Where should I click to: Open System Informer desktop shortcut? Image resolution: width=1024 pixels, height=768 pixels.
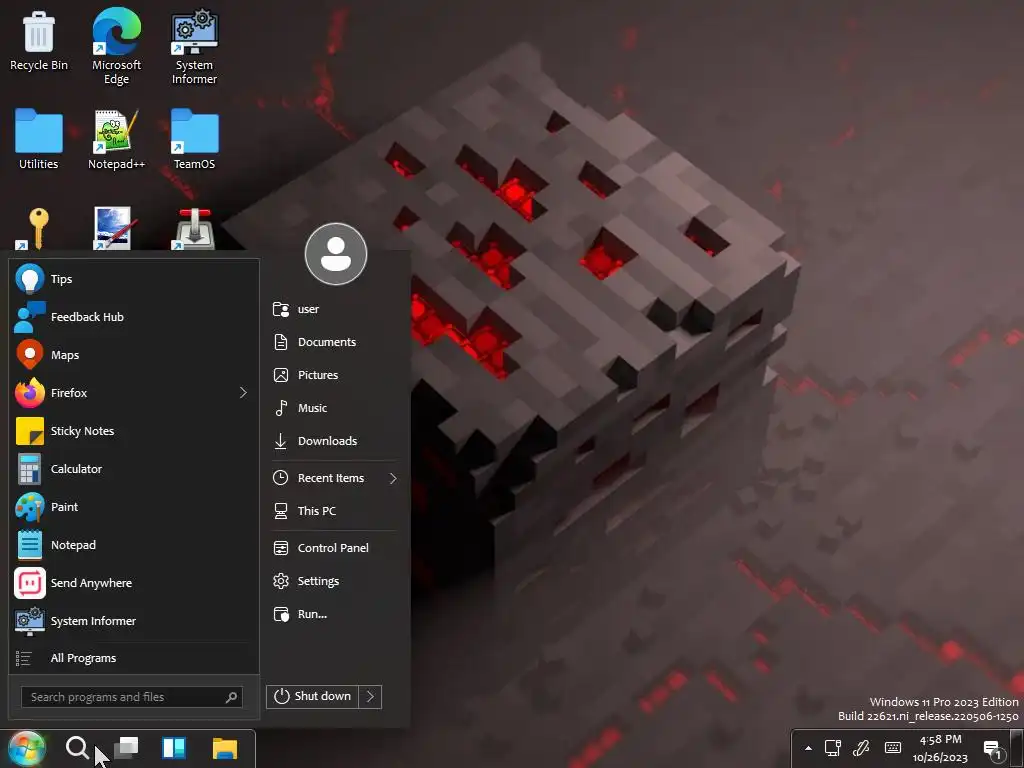point(194,46)
